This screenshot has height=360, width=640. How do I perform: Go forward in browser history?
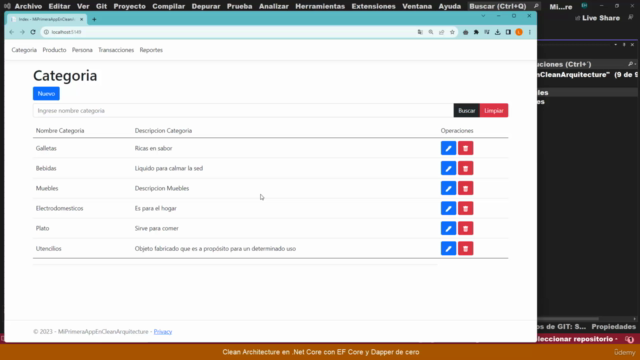(x=22, y=32)
